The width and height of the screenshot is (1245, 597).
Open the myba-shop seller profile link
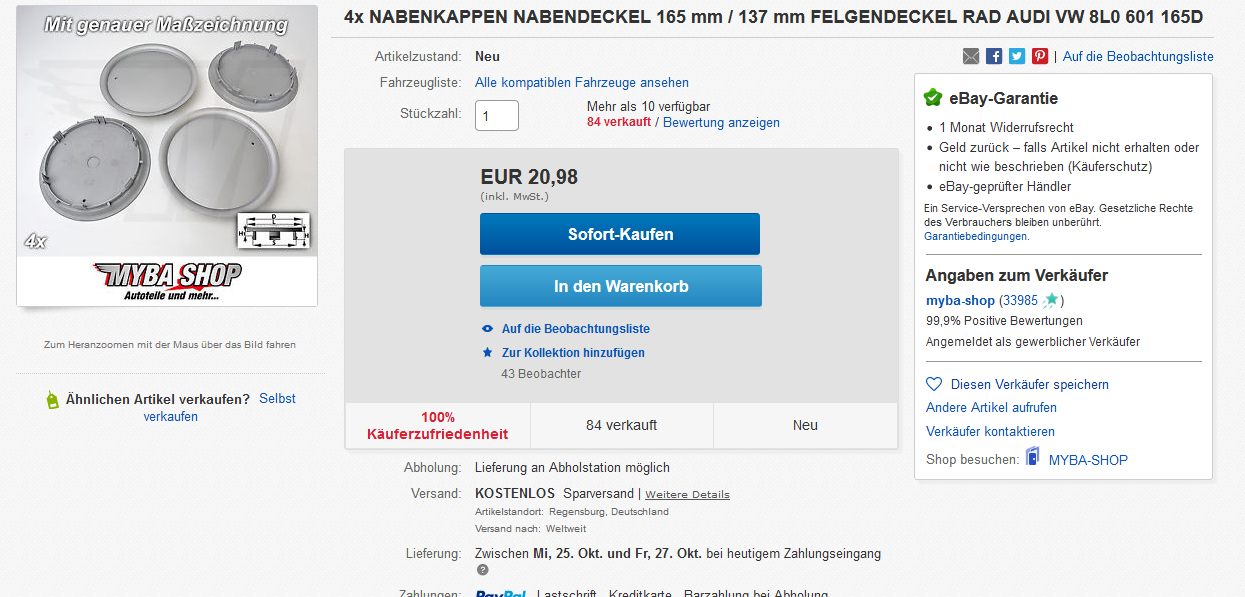[x=960, y=300]
